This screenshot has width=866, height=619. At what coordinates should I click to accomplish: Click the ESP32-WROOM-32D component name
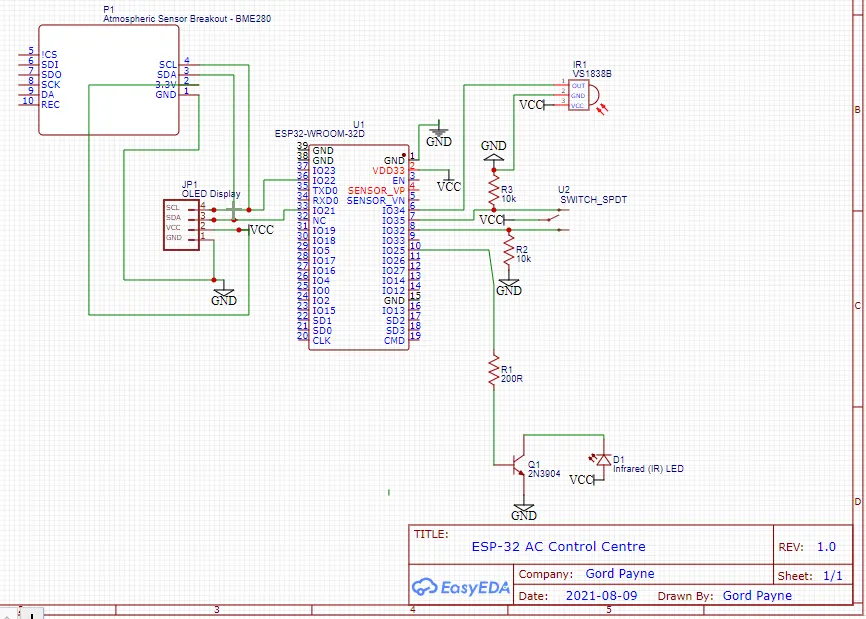point(320,134)
